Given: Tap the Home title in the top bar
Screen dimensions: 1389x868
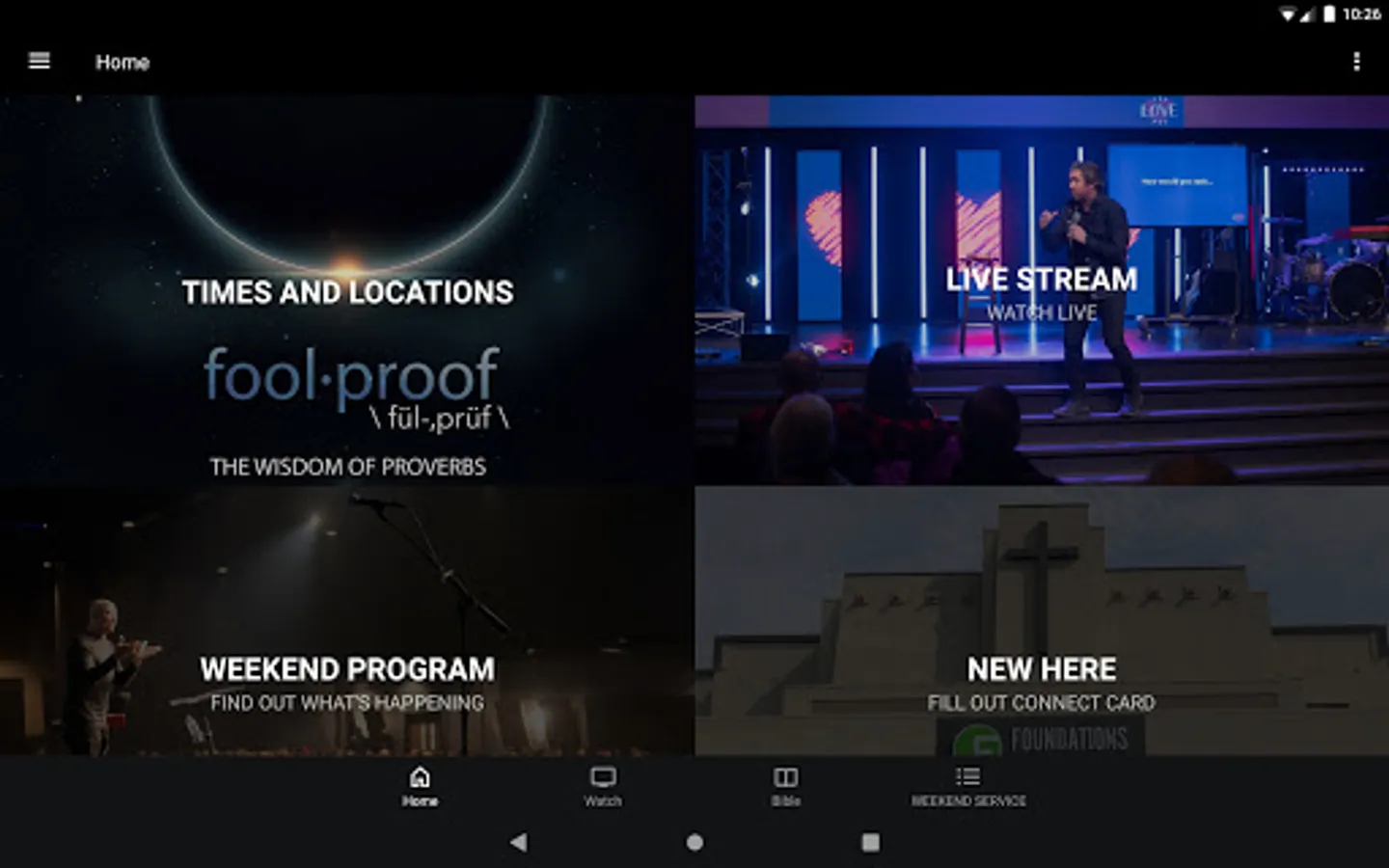Looking at the screenshot, I should [123, 62].
